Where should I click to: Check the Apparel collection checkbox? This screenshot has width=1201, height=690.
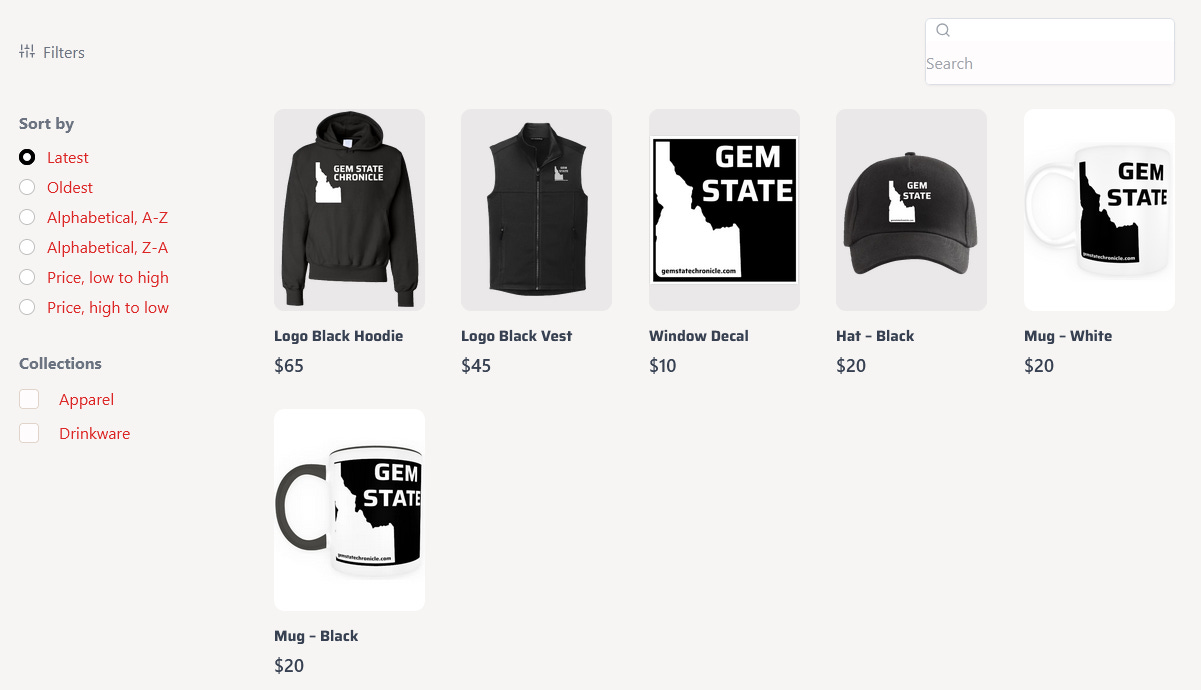click(x=29, y=399)
